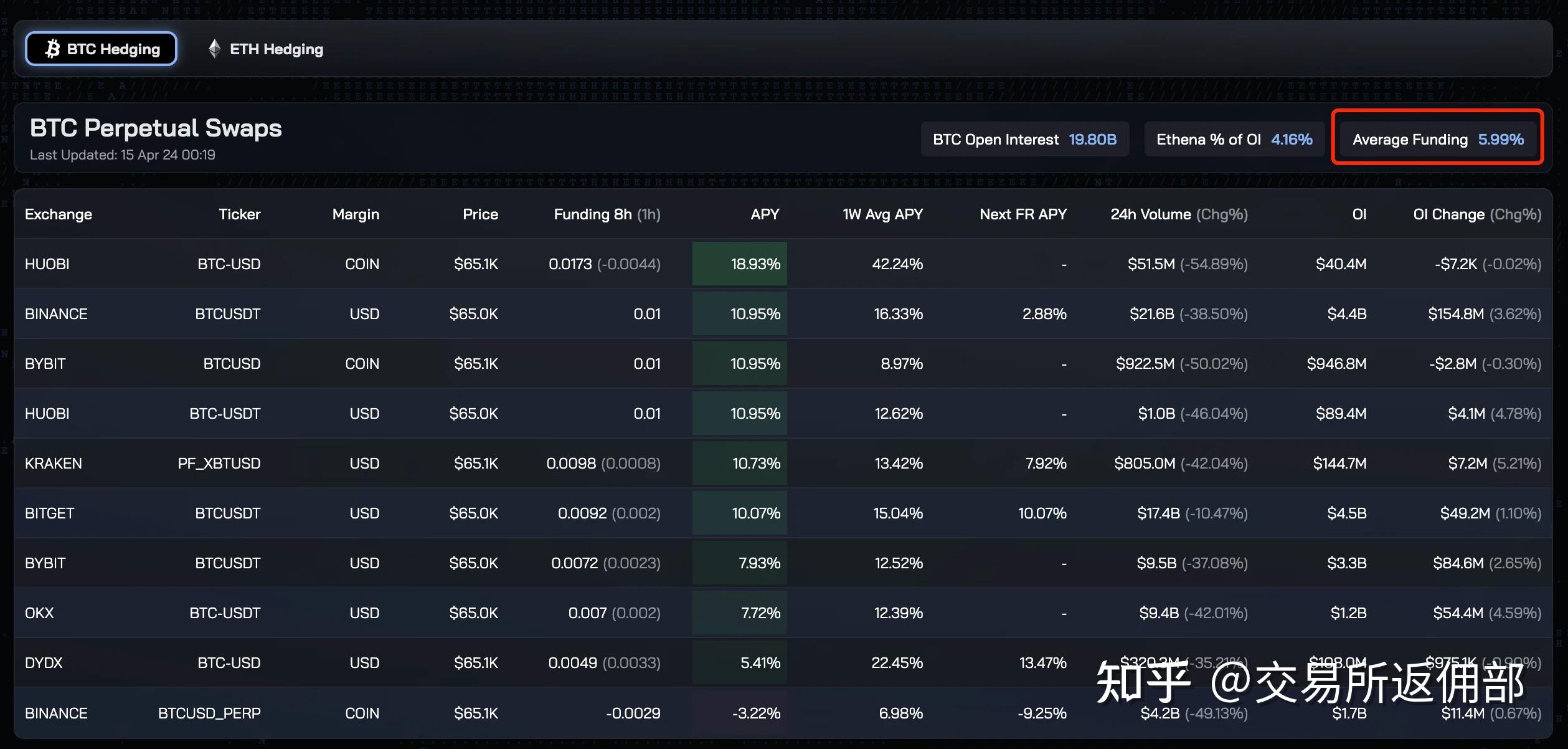
Task: Click the -3.22% APY cell
Action: click(x=740, y=712)
